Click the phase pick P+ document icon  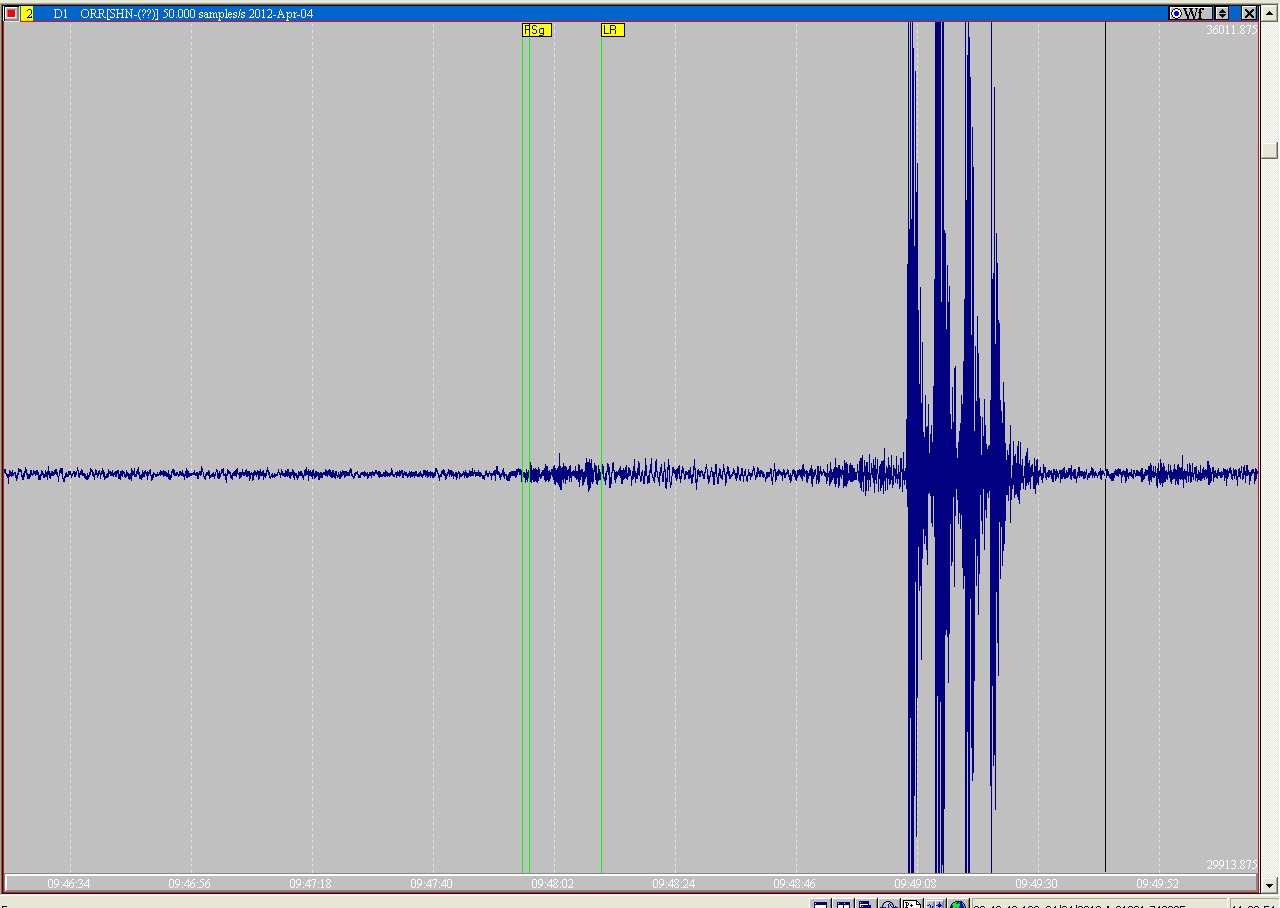(x=911, y=906)
